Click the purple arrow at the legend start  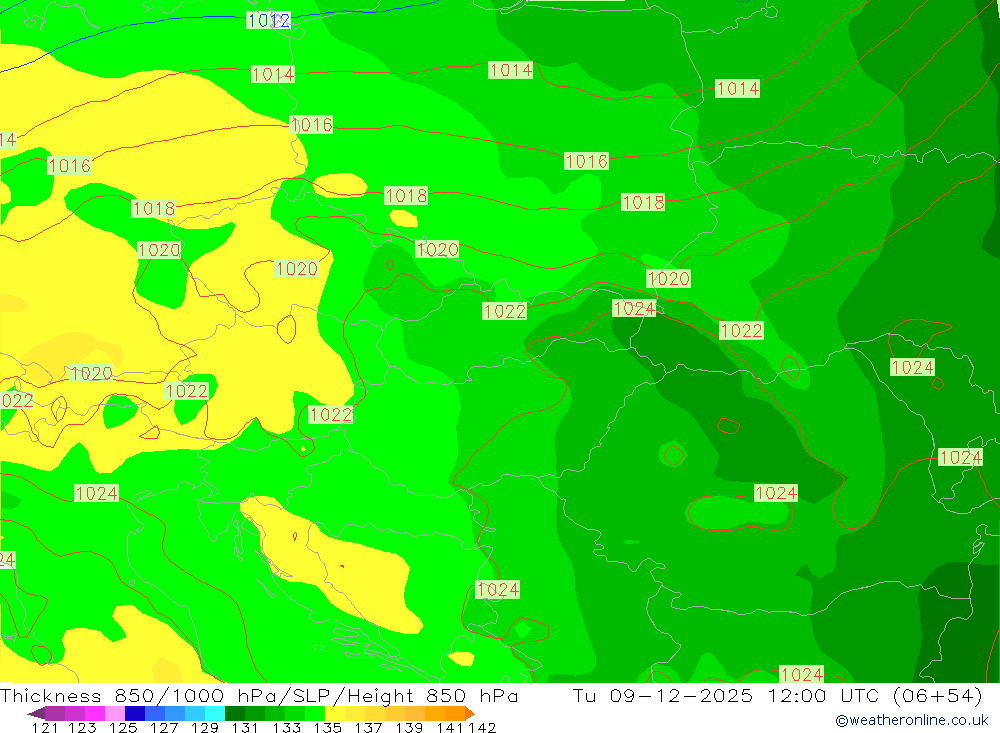[36, 713]
